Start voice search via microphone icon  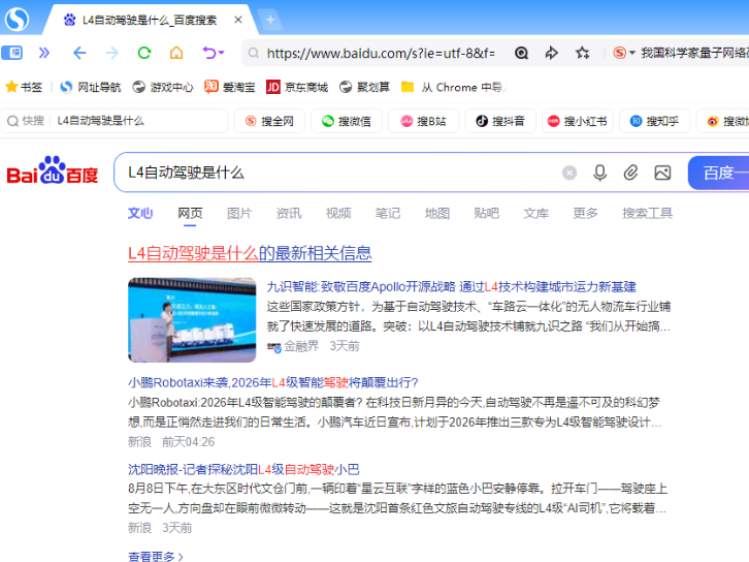(600, 173)
